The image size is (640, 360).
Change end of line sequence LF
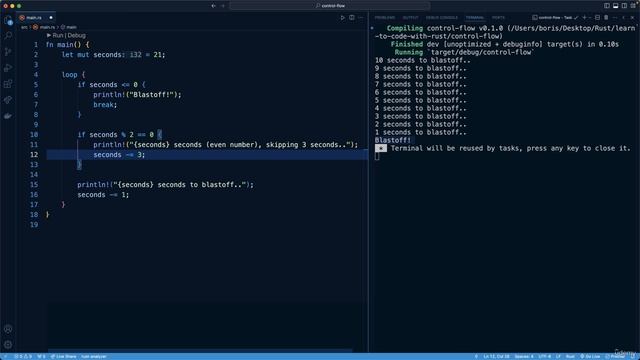pyautogui.click(x=558, y=356)
